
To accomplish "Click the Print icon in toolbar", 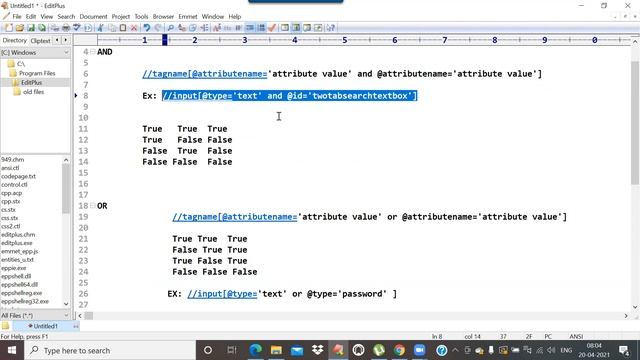I will point(65,28).
